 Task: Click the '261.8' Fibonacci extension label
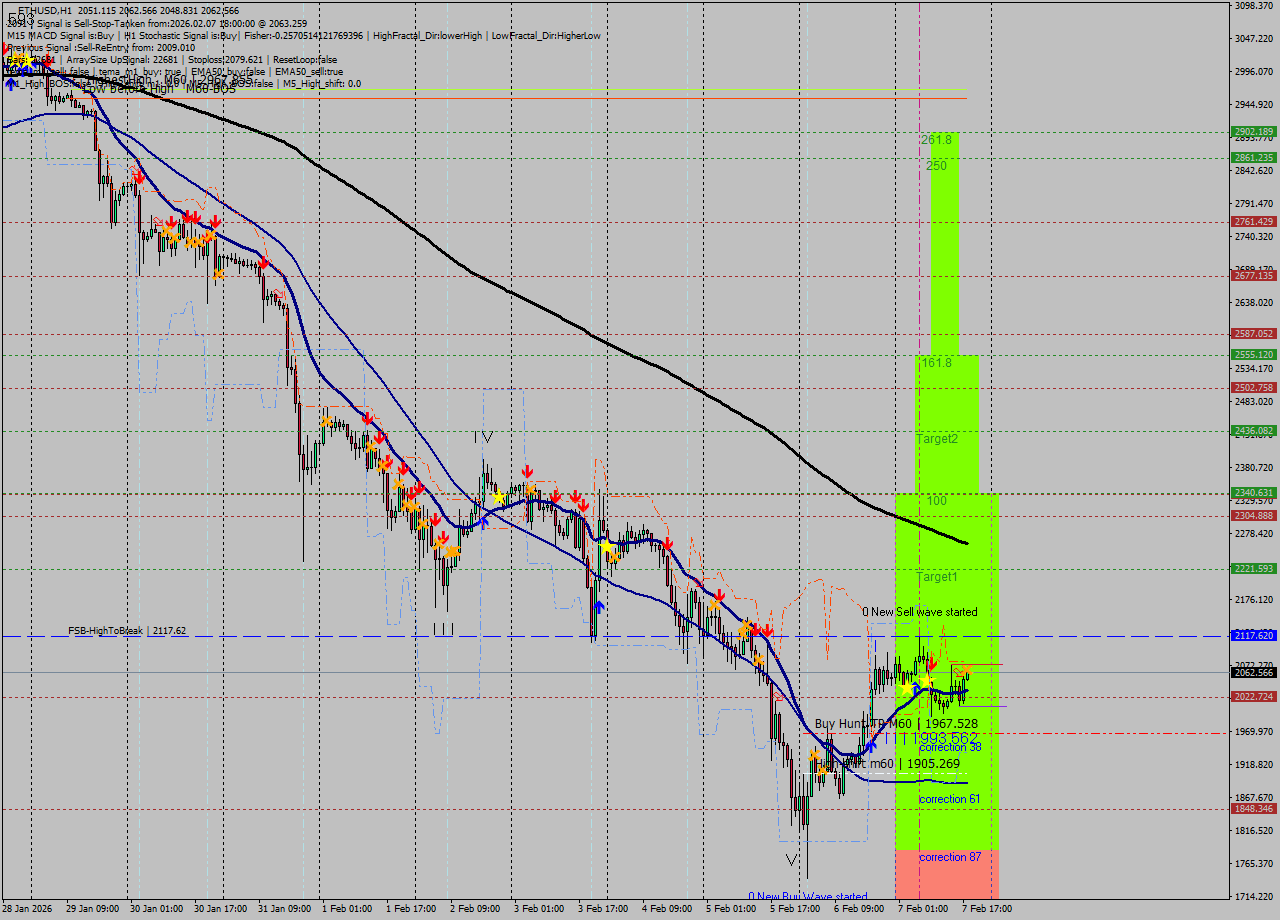click(x=936, y=140)
